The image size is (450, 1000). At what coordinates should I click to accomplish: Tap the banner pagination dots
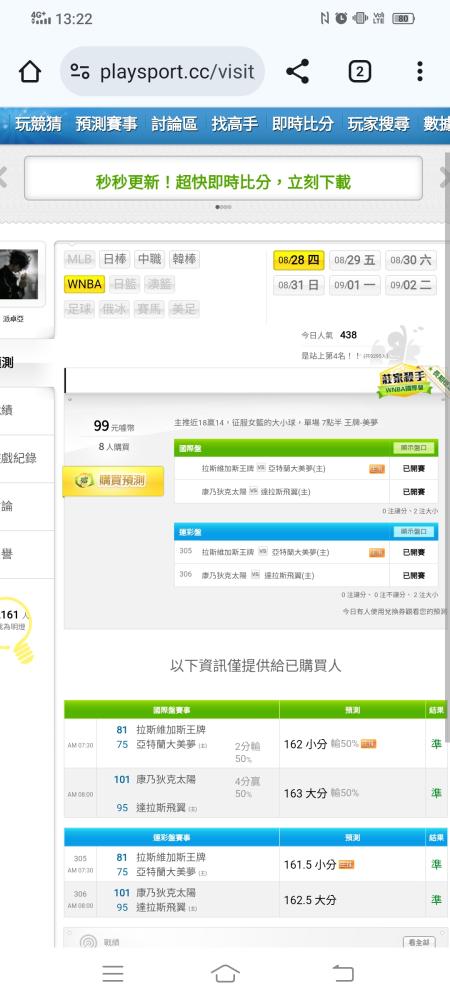point(223,207)
